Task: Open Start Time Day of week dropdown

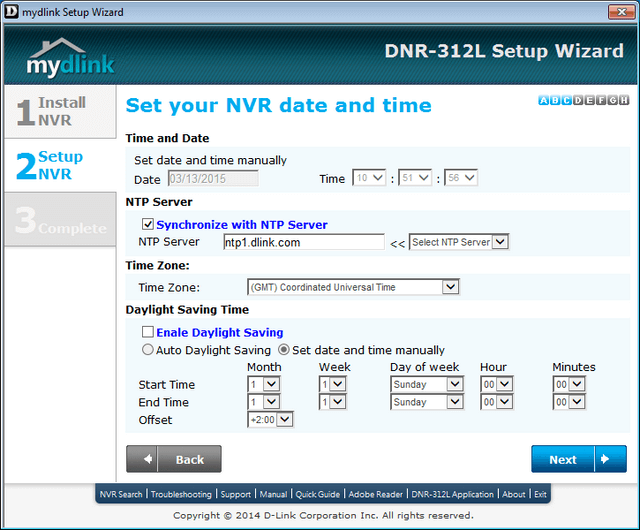Action: [x=427, y=384]
